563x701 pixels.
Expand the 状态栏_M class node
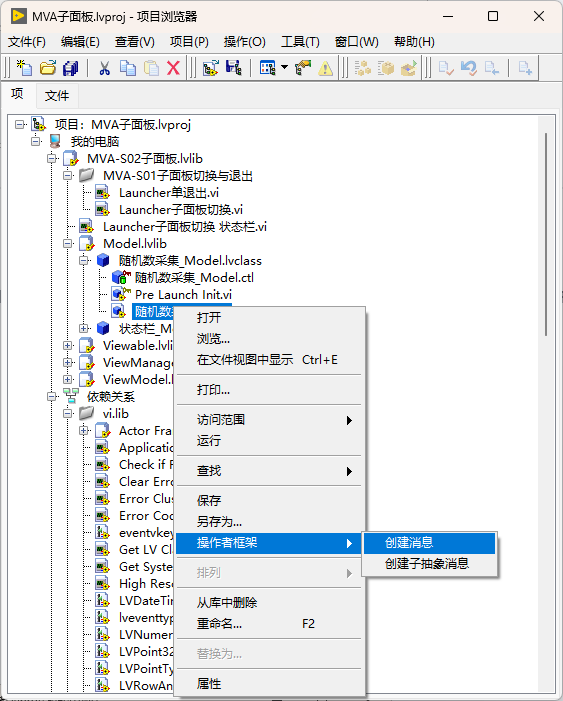coord(84,328)
